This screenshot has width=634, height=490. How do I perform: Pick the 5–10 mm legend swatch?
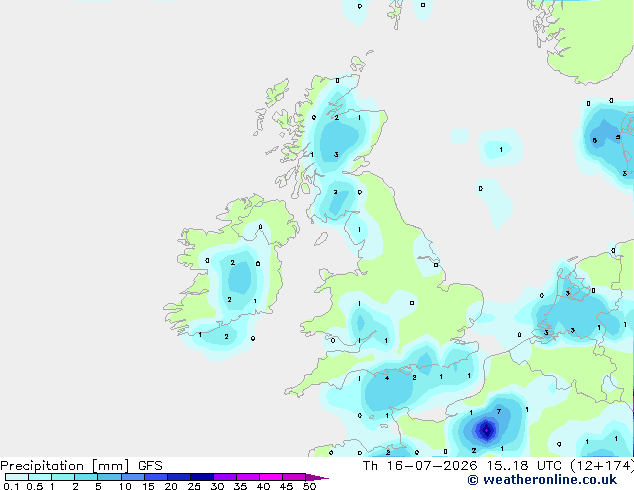tap(109, 477)
